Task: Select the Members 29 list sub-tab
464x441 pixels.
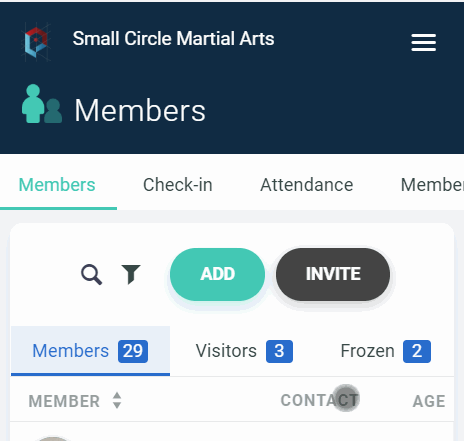Action: point(90,351)
